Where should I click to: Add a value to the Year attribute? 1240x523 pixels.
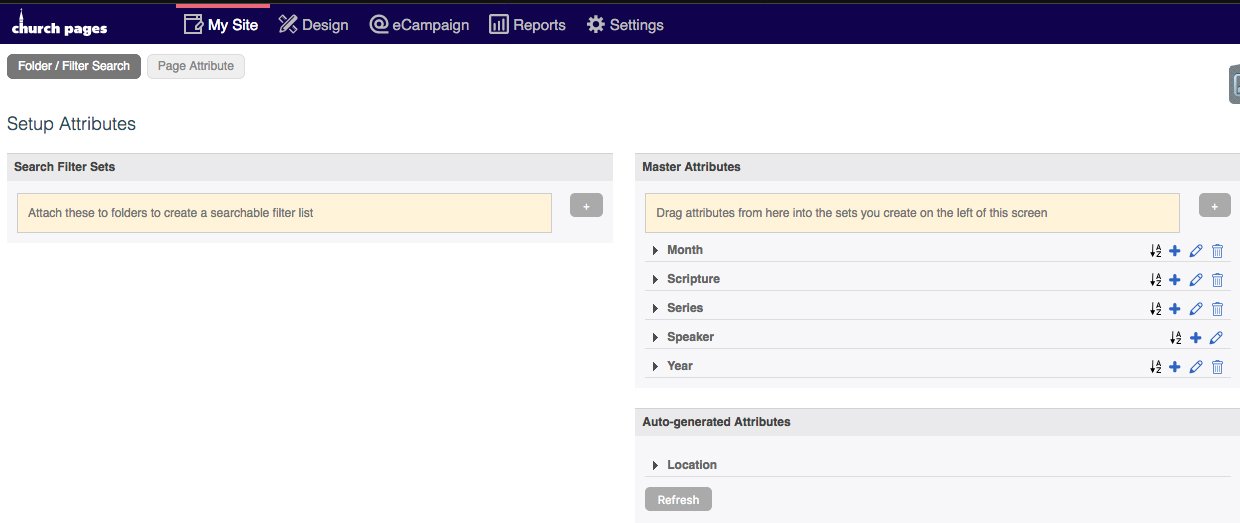pyautogui.click(x=1175, y=367)
